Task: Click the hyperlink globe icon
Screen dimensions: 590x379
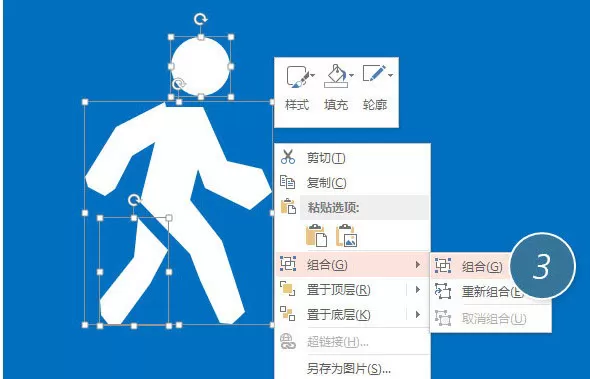Action: click(x=288, y=342)
